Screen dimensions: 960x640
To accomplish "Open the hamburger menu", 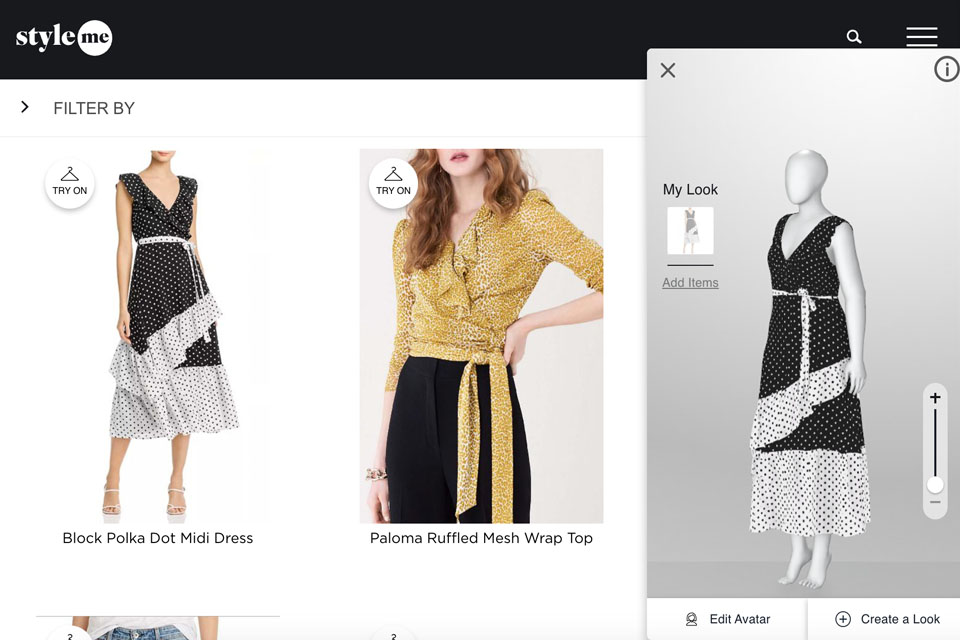I will 921,37.
